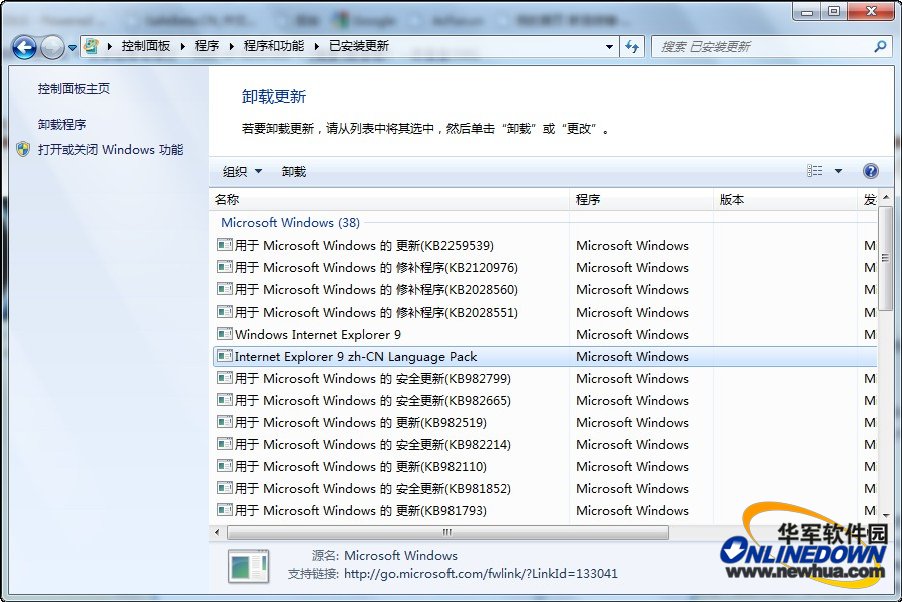
Task: Click the icon beside KB2259539
Action: click(225, 245)
